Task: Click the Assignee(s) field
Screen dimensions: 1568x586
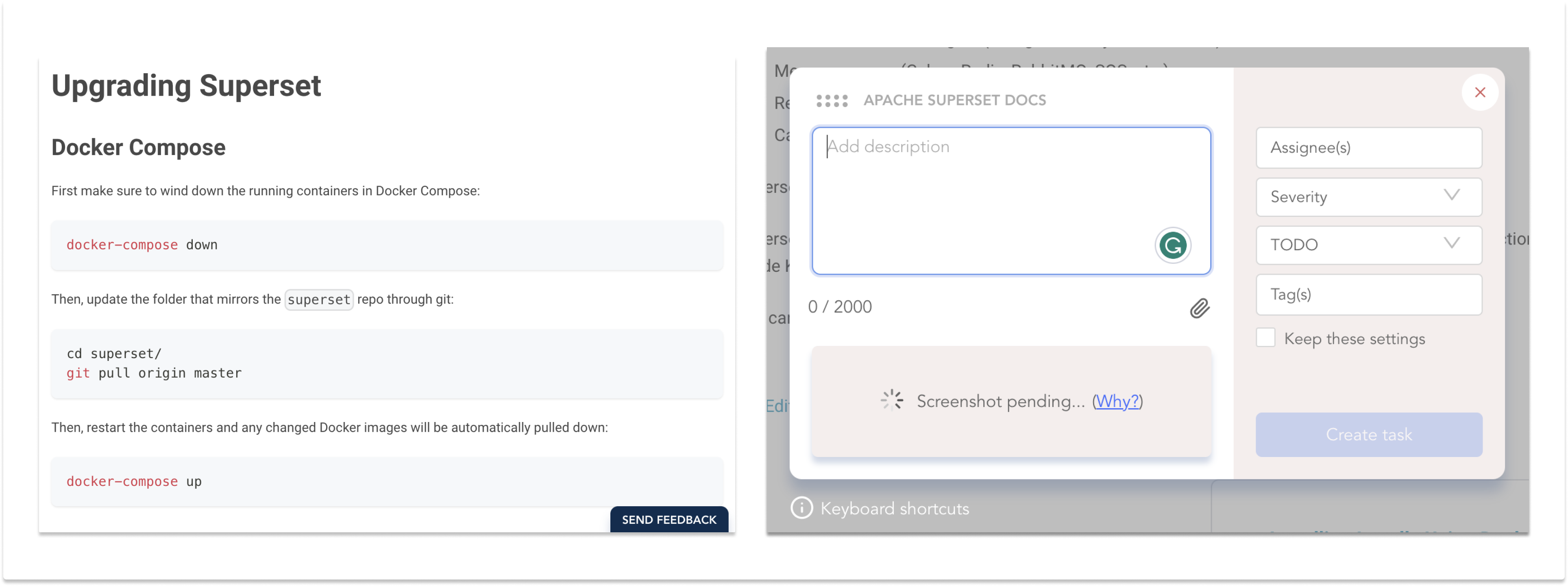Action: tap(1368, 147)
